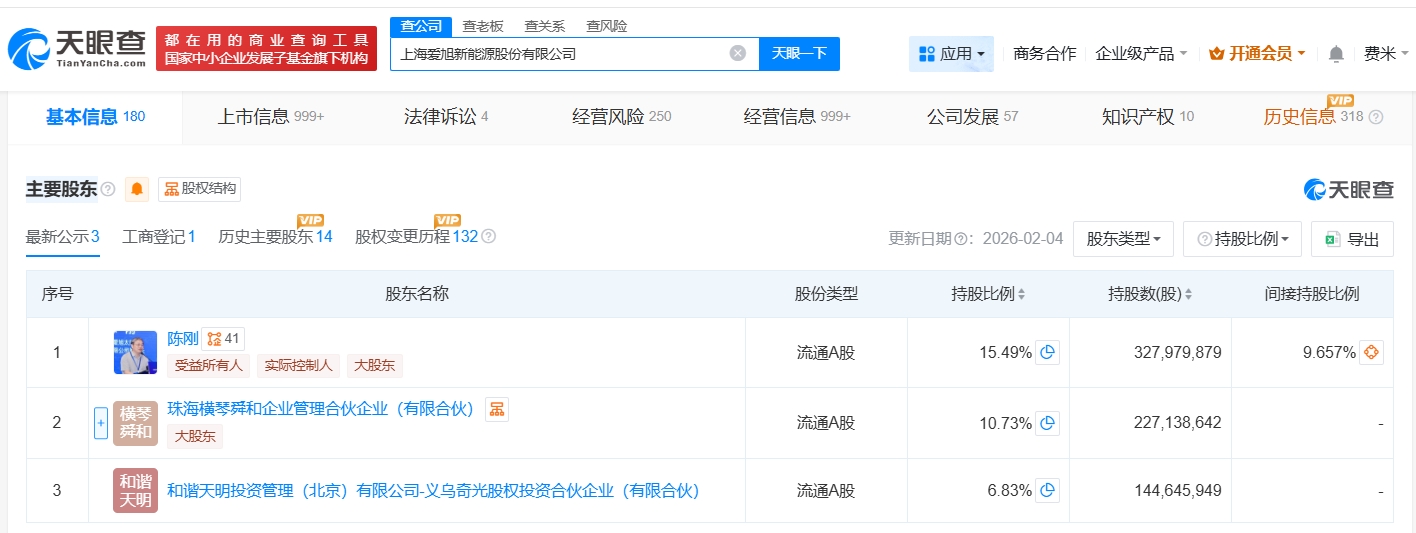Click 陈刚's profile photo thumbnail

(135, 352)
